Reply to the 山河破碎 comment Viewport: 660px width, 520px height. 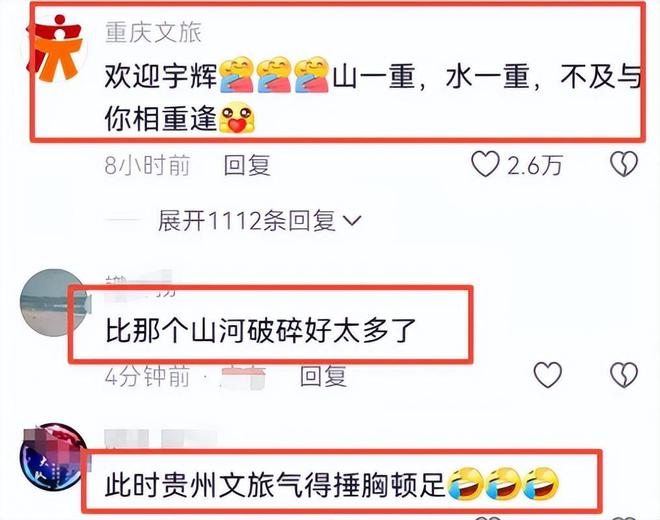(324, 376)
